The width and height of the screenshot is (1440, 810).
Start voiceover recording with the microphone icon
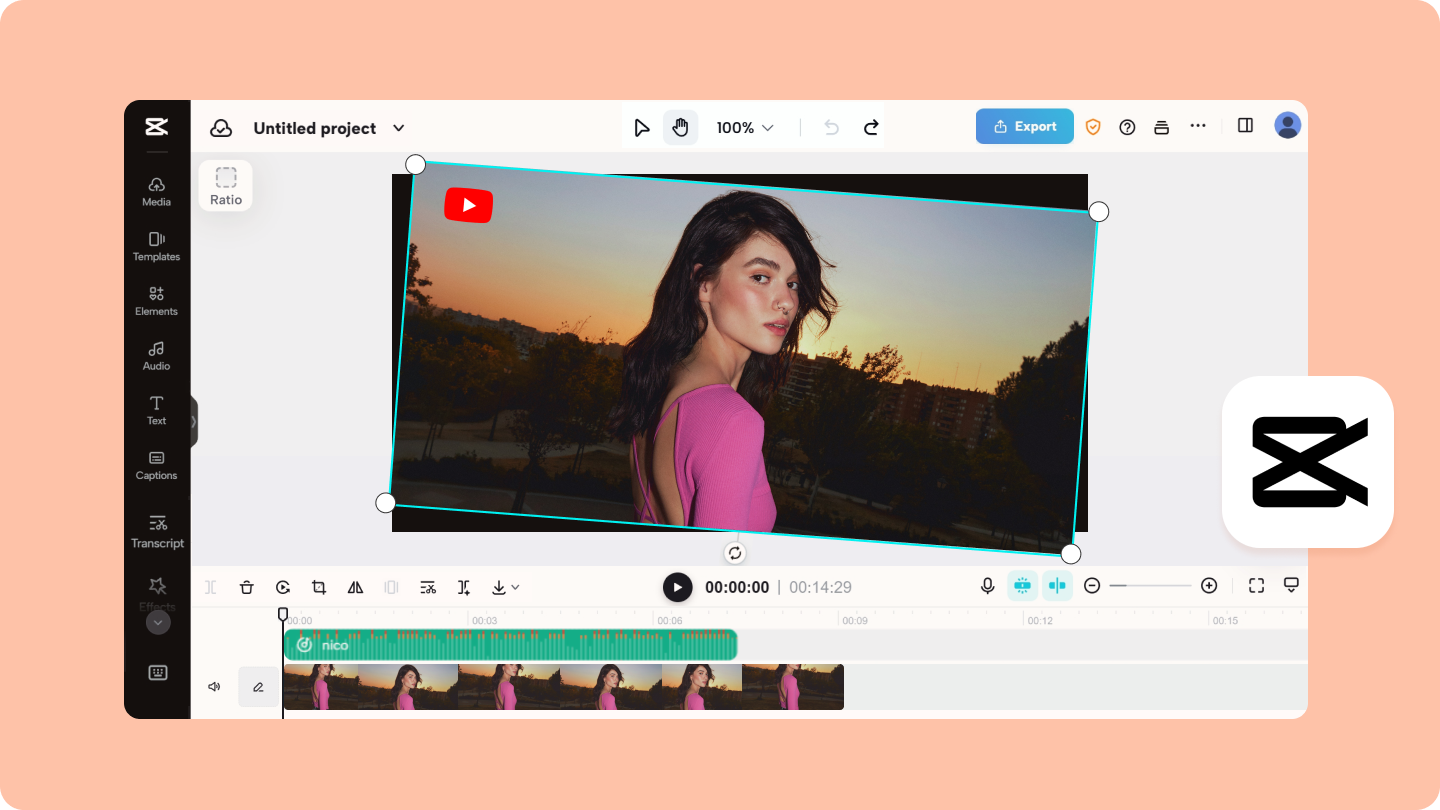point(988,586)
